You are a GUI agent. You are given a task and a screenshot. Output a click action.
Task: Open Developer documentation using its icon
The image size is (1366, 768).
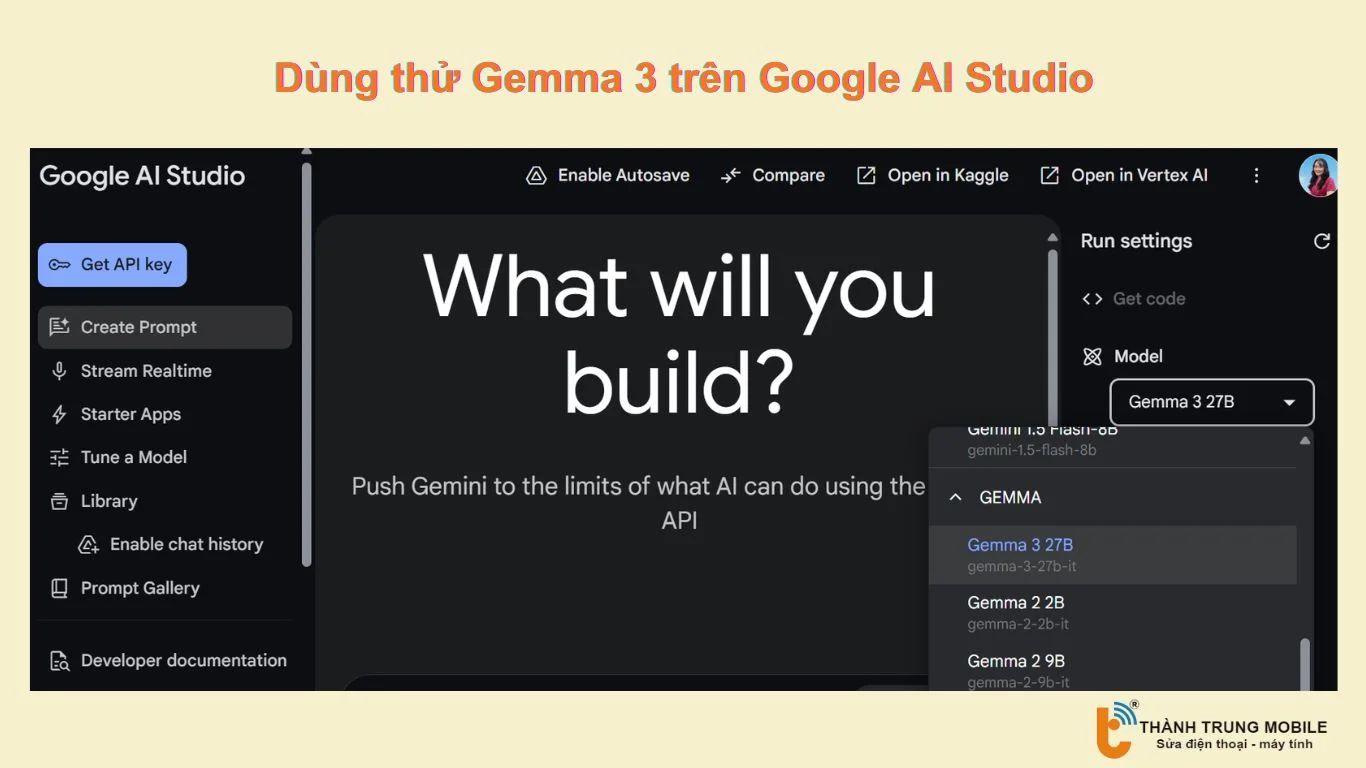tap(59, 660)
